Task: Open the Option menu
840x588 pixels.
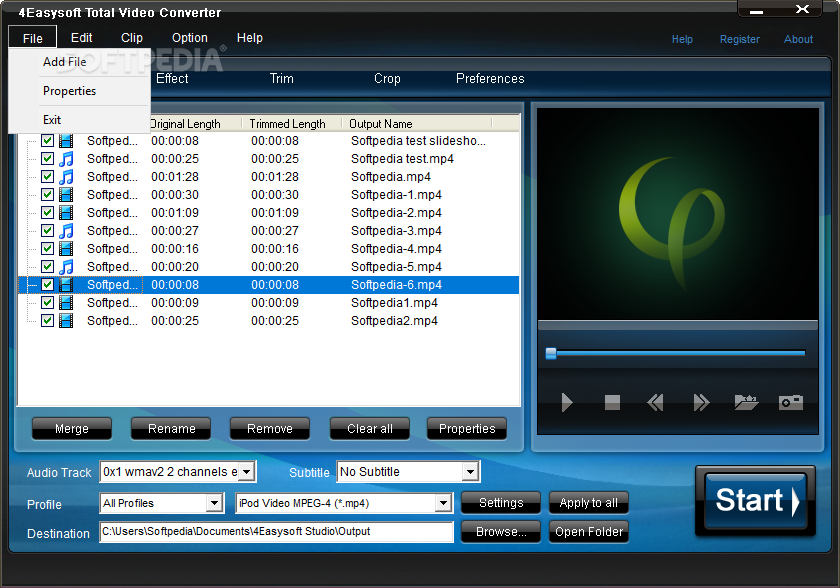Action: [x=190, y=38]
